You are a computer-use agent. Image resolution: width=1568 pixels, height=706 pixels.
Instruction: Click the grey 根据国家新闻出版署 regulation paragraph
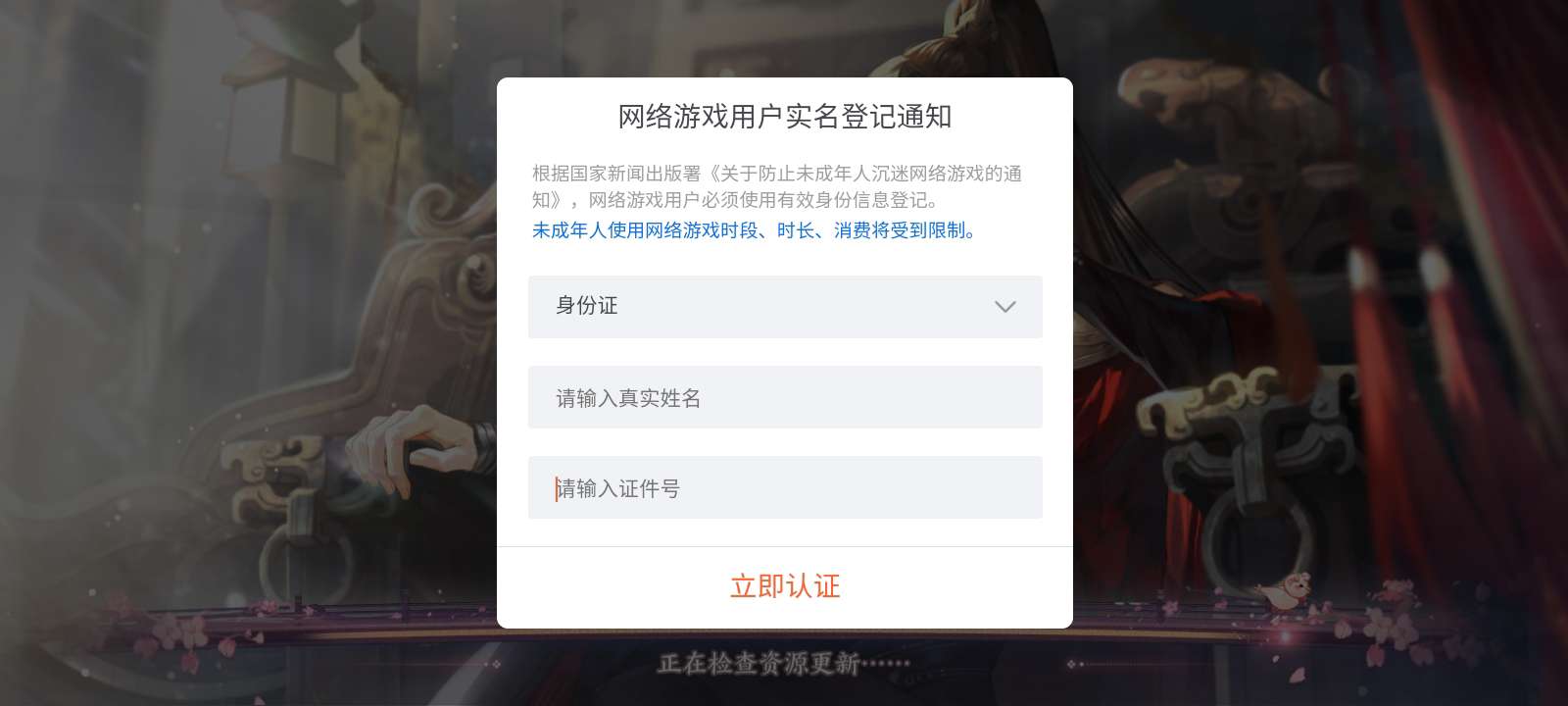click(777, 186)
